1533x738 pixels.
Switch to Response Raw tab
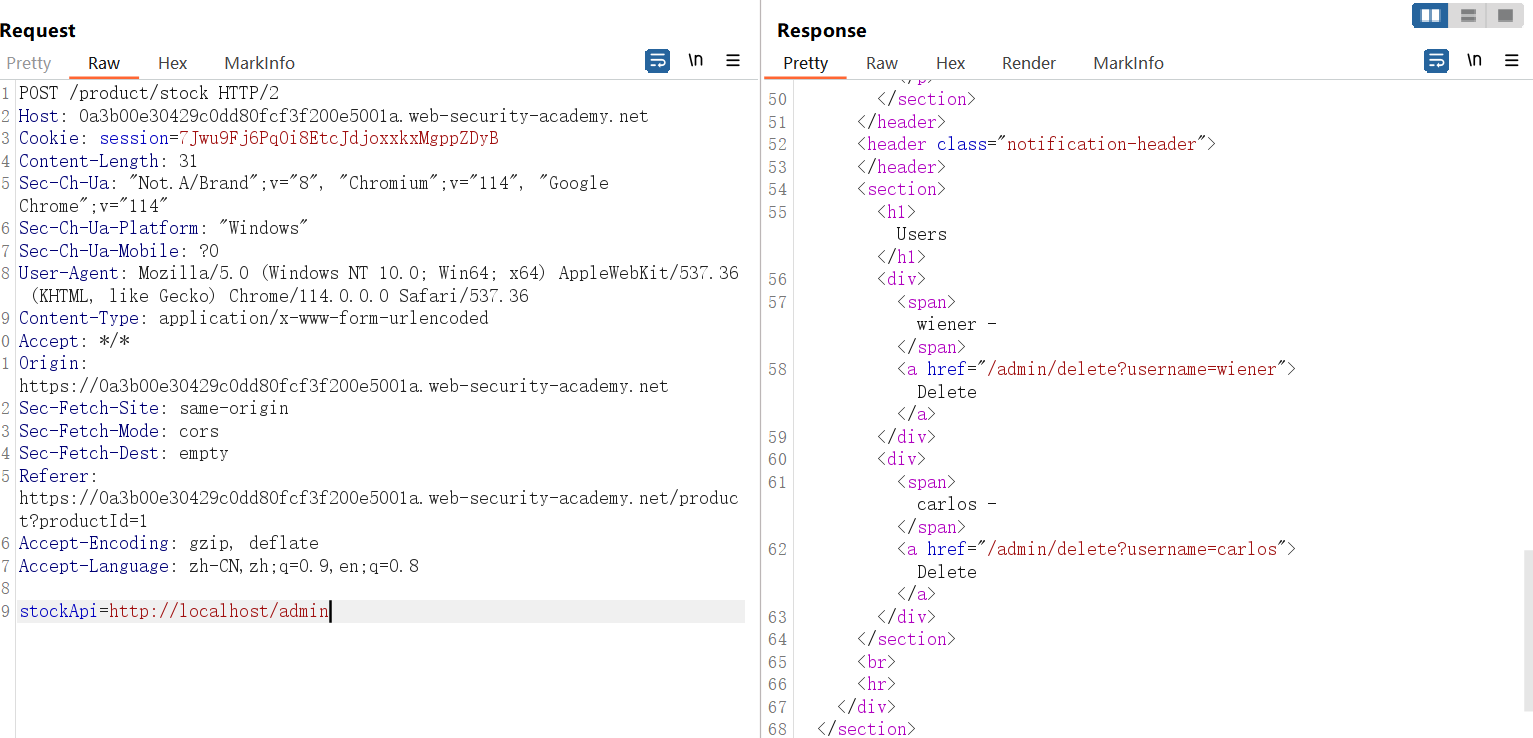coord(881,63)
